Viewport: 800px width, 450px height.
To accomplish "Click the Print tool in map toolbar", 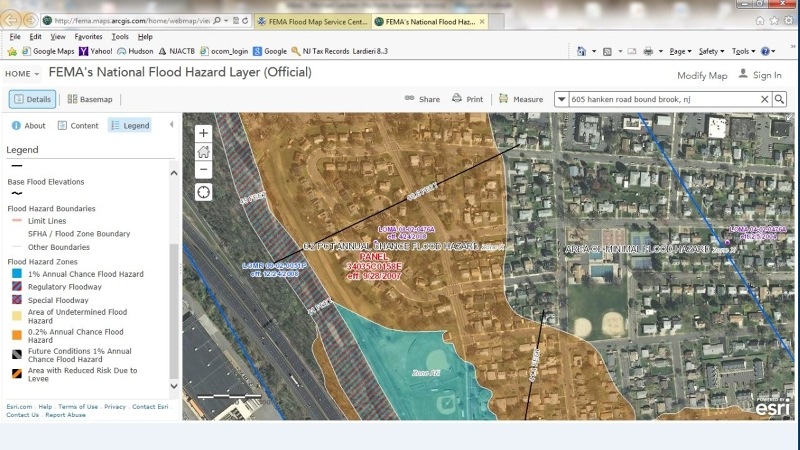I will (x=467, y=99).
